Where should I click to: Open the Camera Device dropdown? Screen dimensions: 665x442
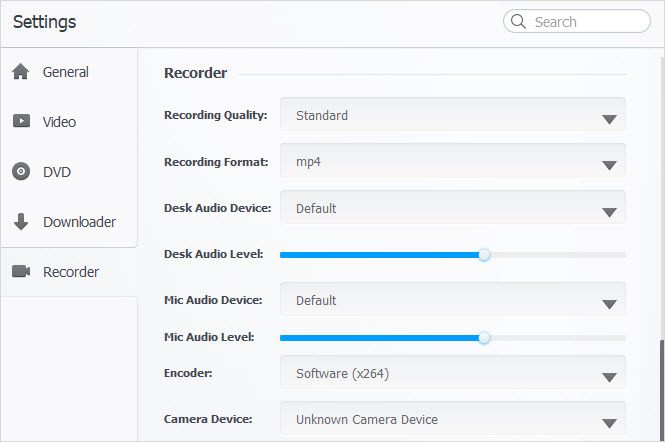pos(452,419)
